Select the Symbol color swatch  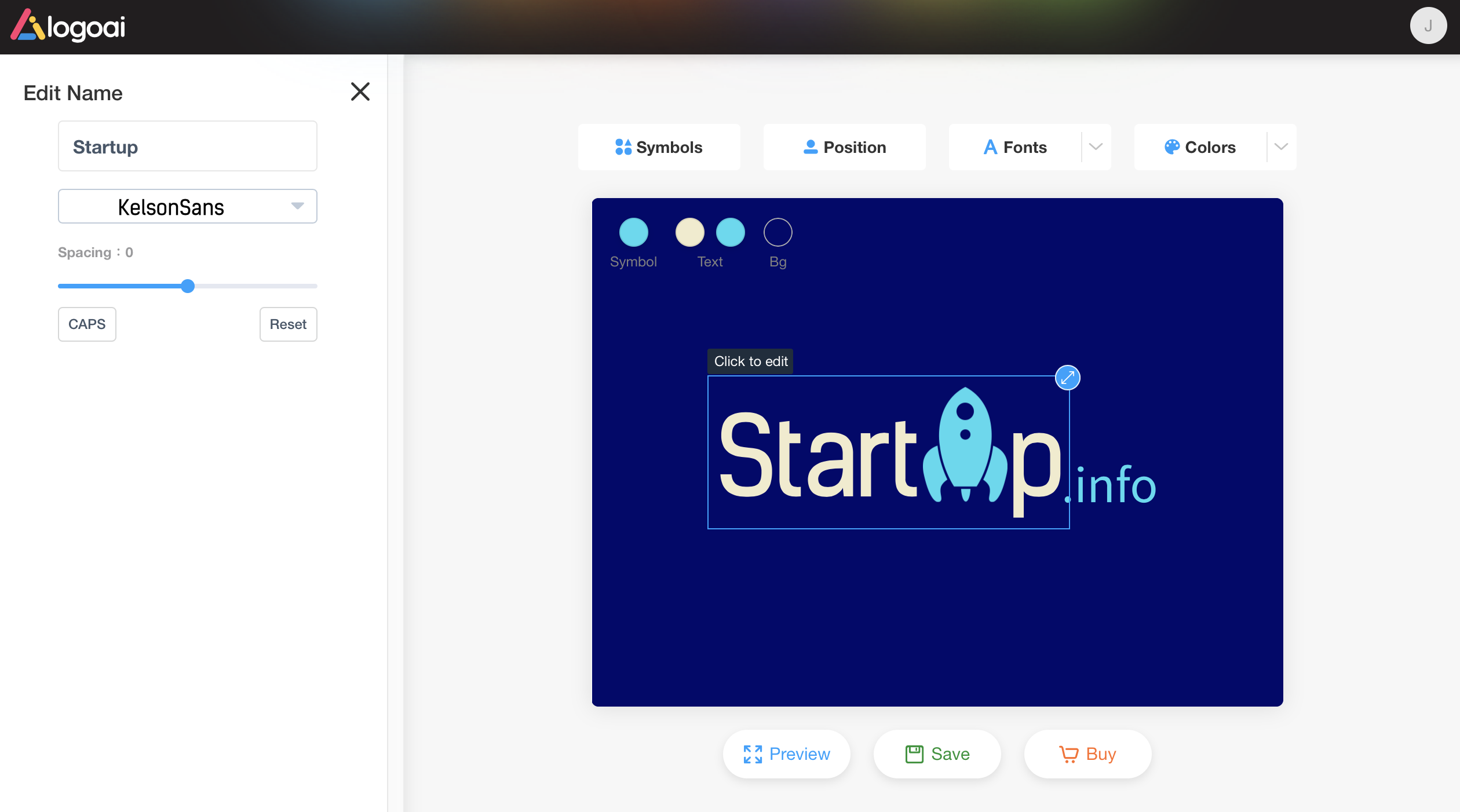click(x=633, y=232)
